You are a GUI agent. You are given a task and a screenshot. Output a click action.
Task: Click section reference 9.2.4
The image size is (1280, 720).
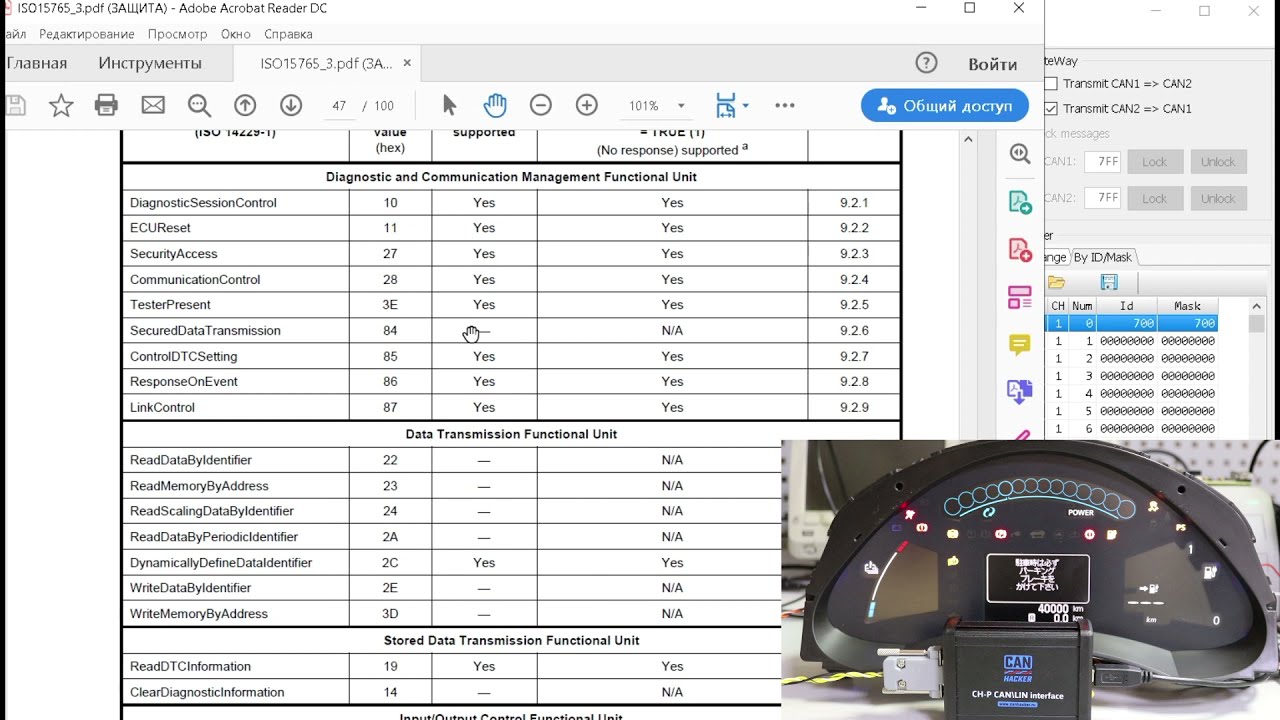(854, 280)
